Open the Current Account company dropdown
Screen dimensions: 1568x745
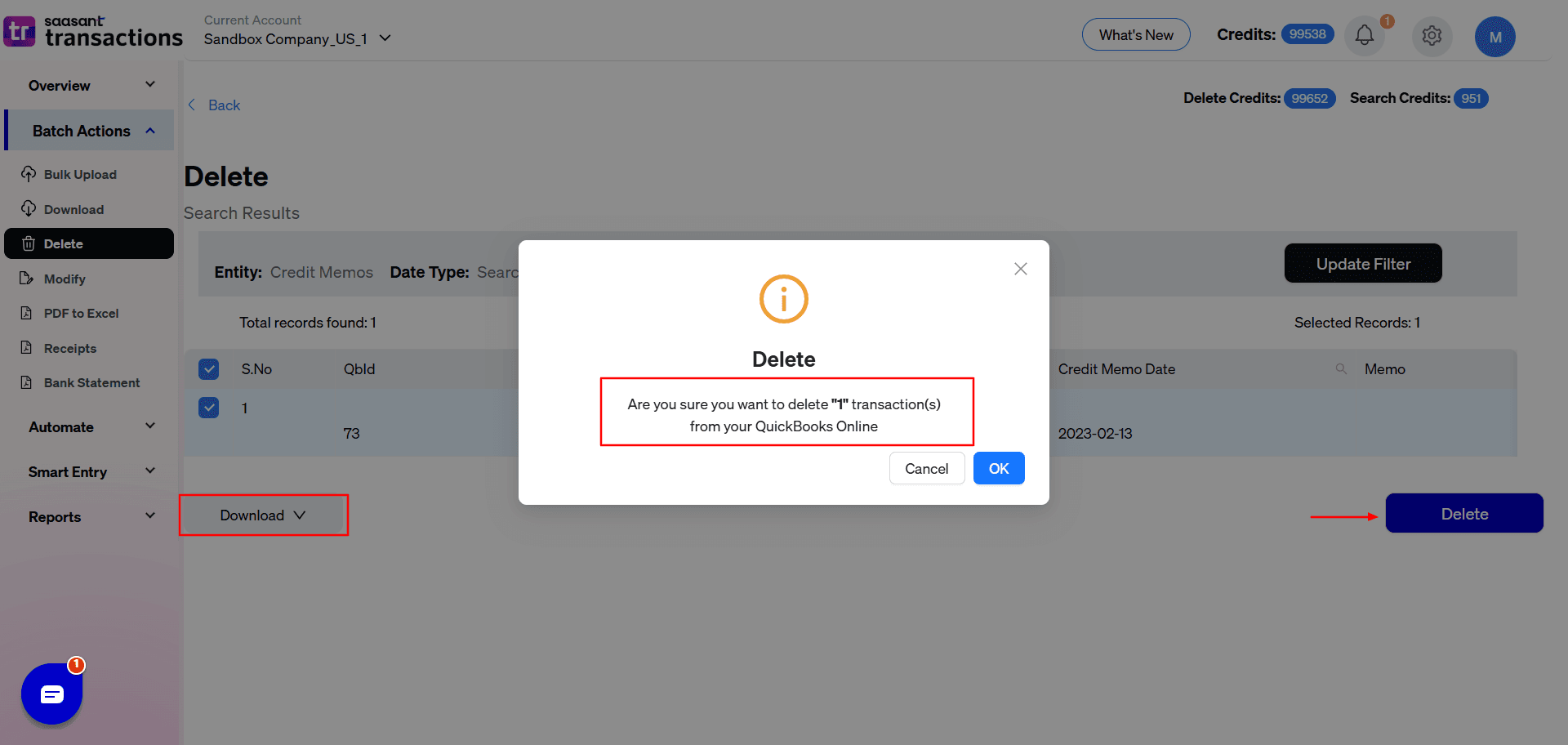pos(298,38)
